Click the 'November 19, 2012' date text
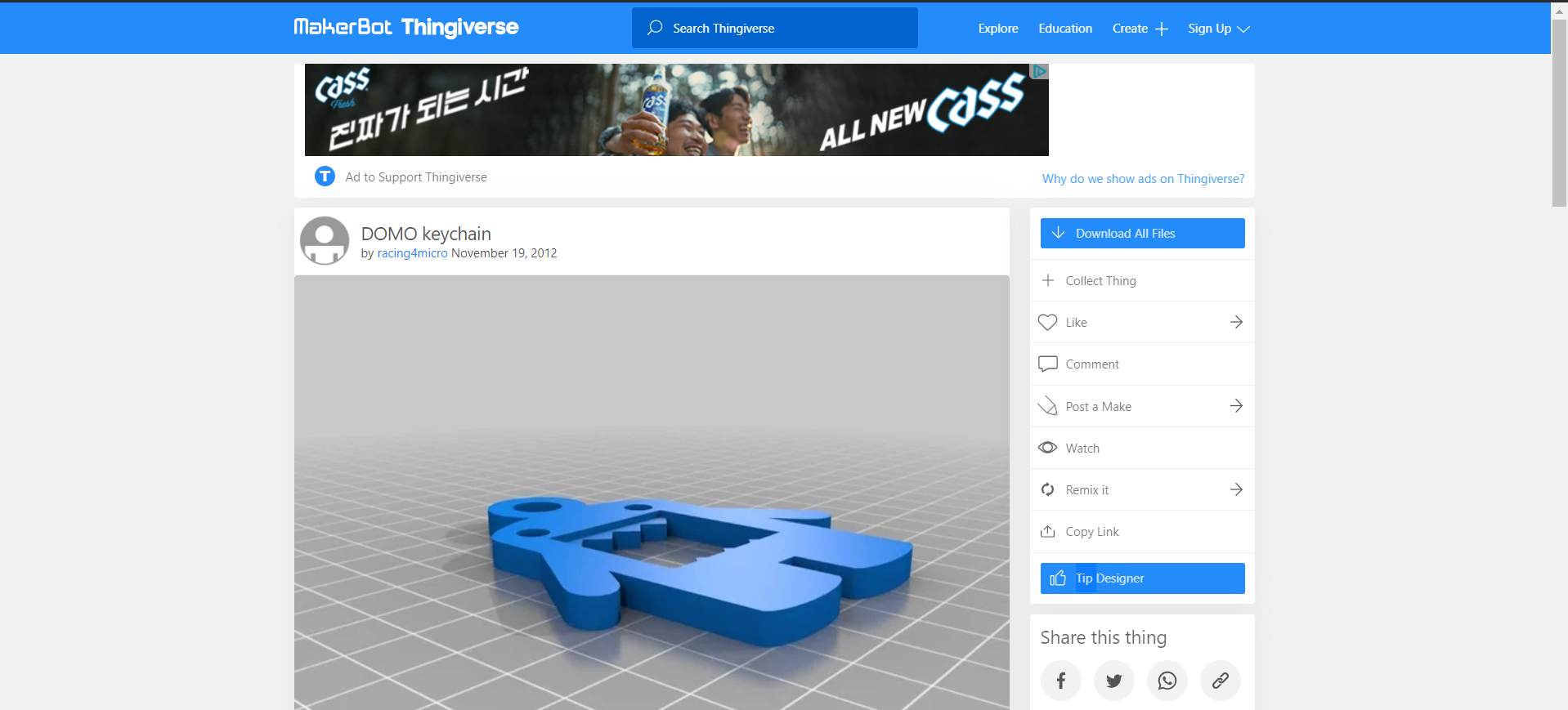 point(504,253)
